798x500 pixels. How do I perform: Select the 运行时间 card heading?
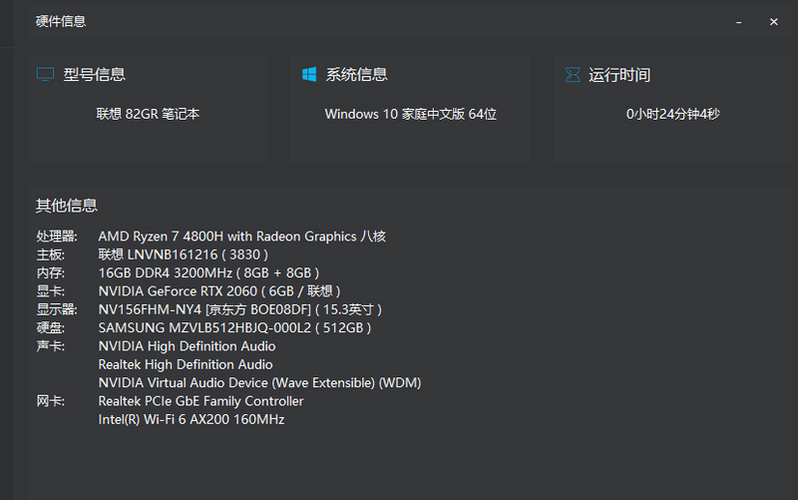point(620,75)
